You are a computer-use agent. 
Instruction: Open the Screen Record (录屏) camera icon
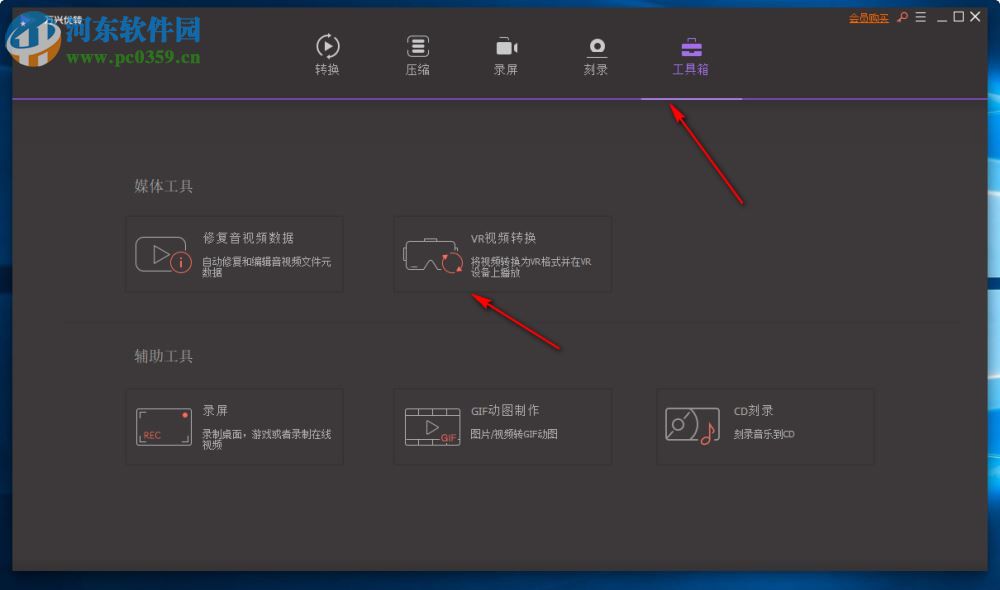pos(506,44)
